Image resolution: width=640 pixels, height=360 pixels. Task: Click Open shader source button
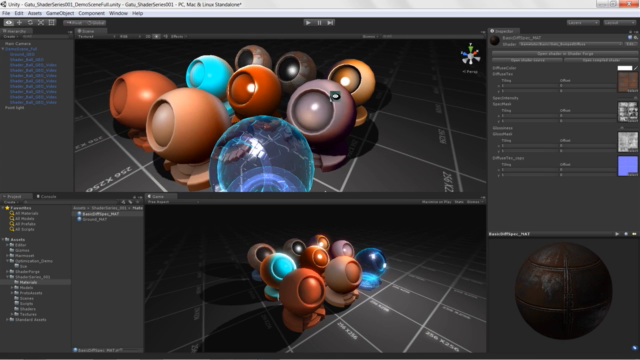coord(527,60)
